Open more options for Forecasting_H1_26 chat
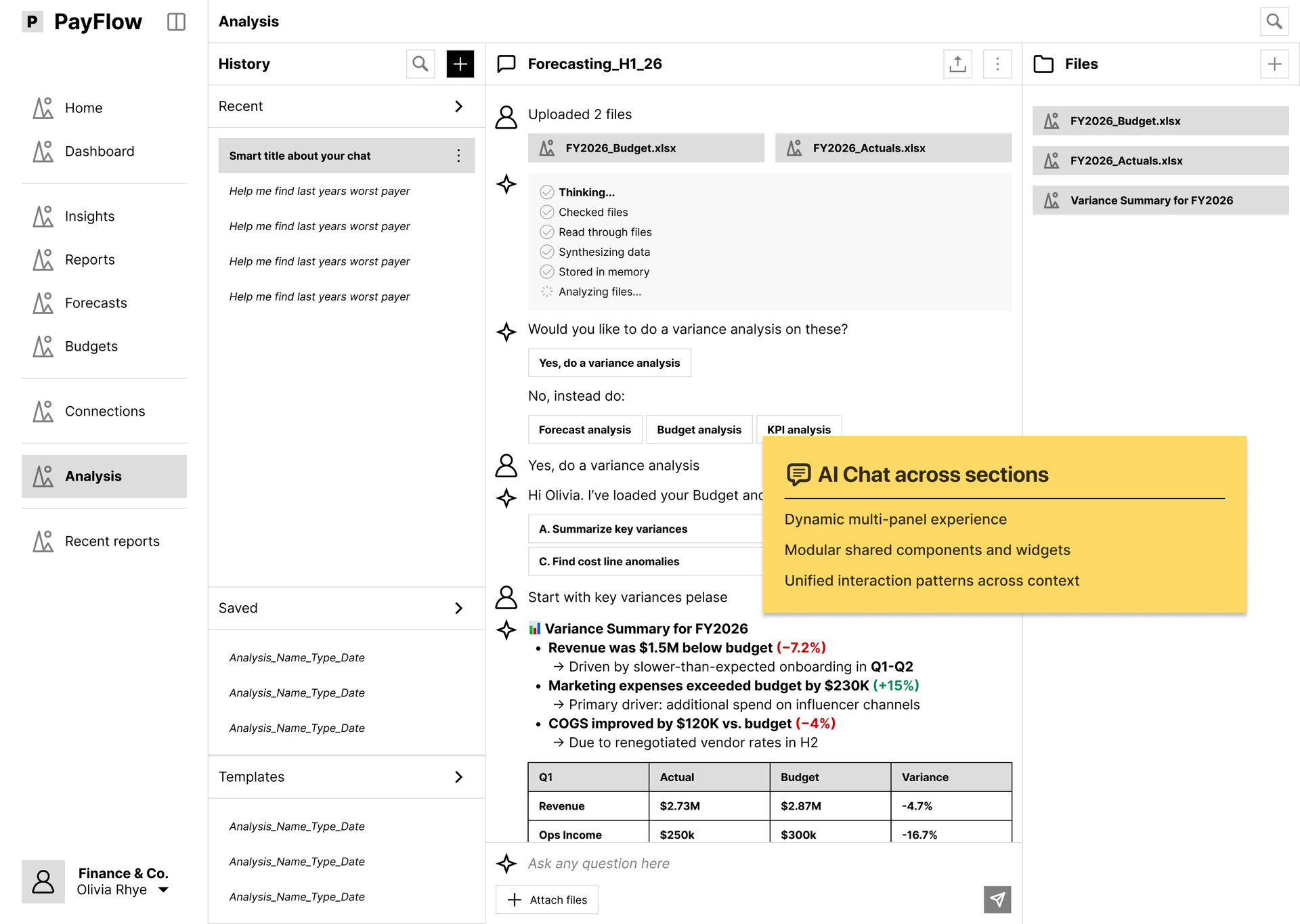This screenshot has width=1300, height=924. 997,64
